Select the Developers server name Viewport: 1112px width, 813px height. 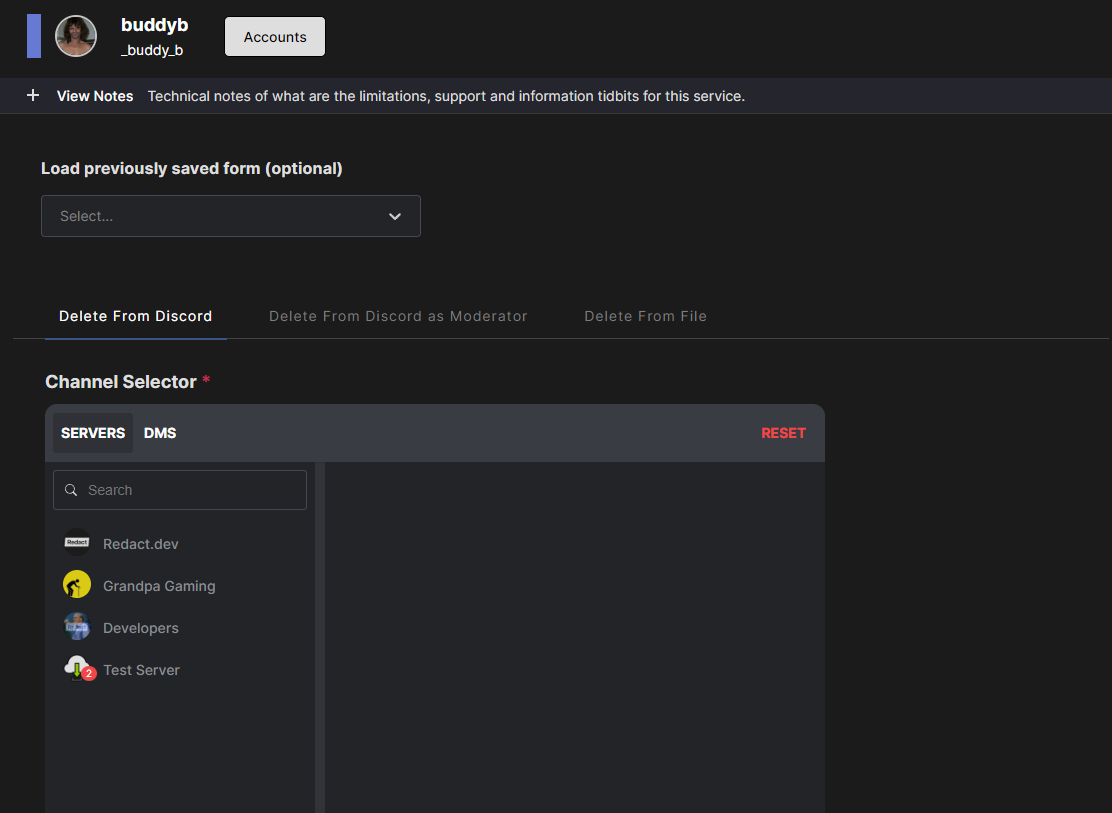(140, 628)
